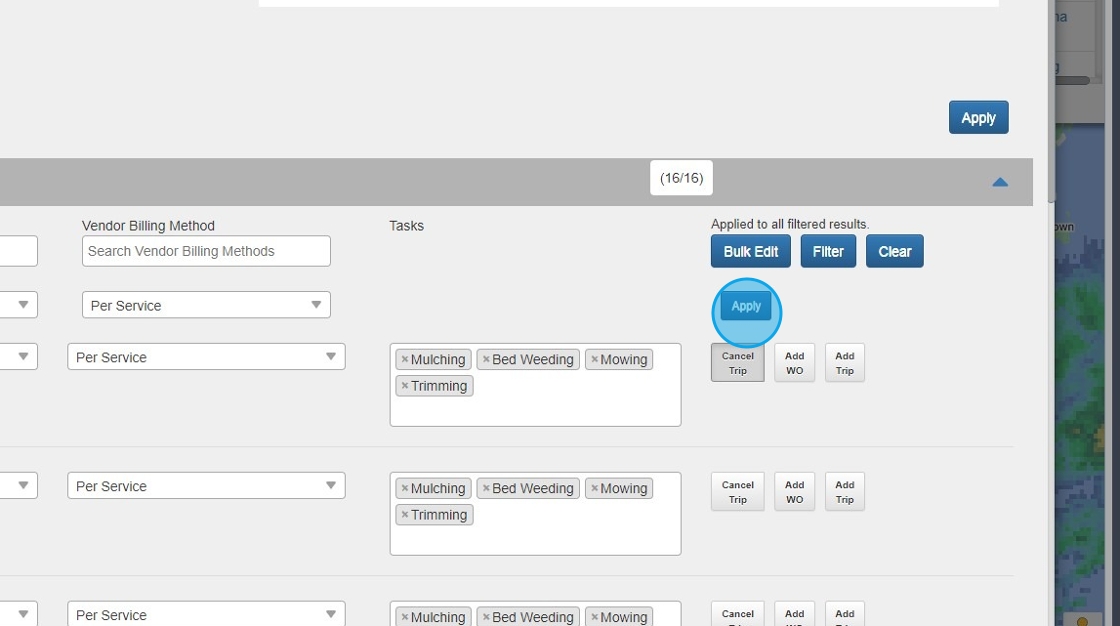1120x626 pixels.
Task: Remove Bed Weeding tag from third trip tasks
Action: [x=486, y=616]
